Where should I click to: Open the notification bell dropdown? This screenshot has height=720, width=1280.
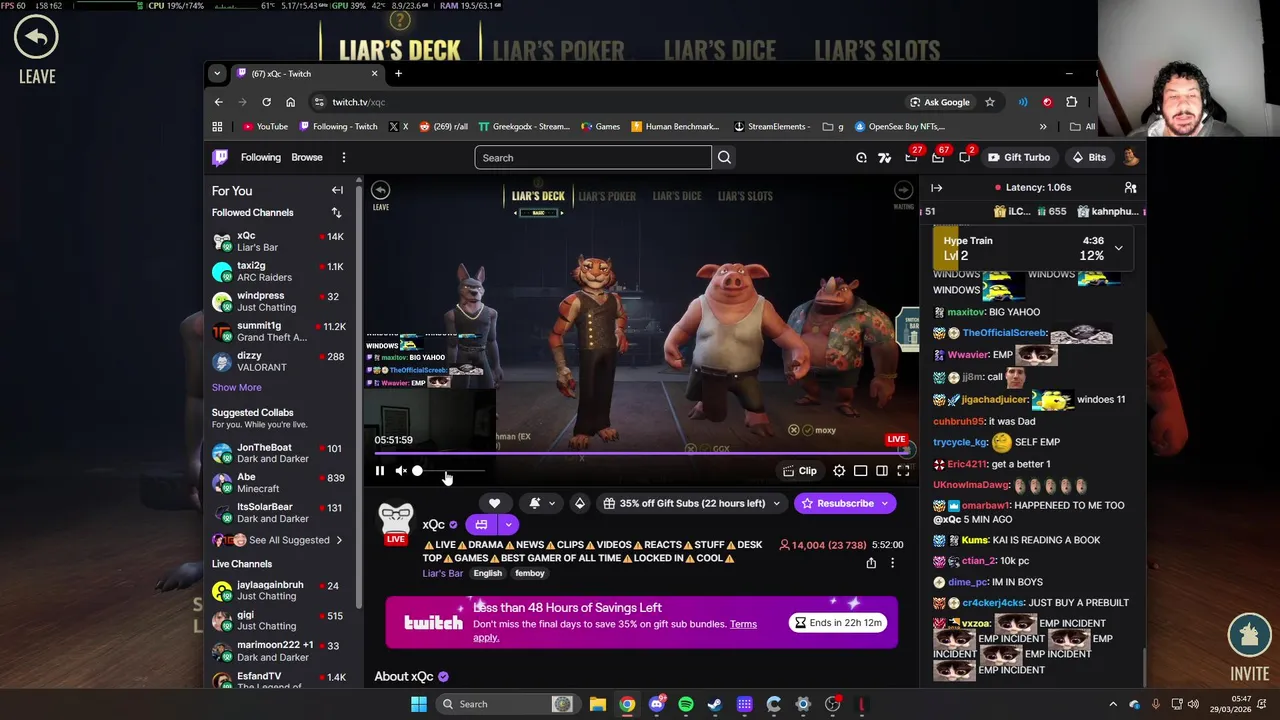pos(541,503)
